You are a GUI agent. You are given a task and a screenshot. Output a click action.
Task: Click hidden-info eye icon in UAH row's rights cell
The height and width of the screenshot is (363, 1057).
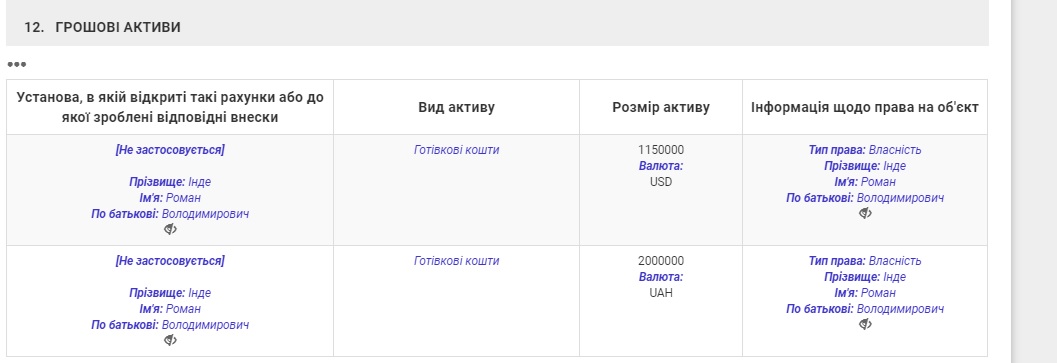coord(866,324)
